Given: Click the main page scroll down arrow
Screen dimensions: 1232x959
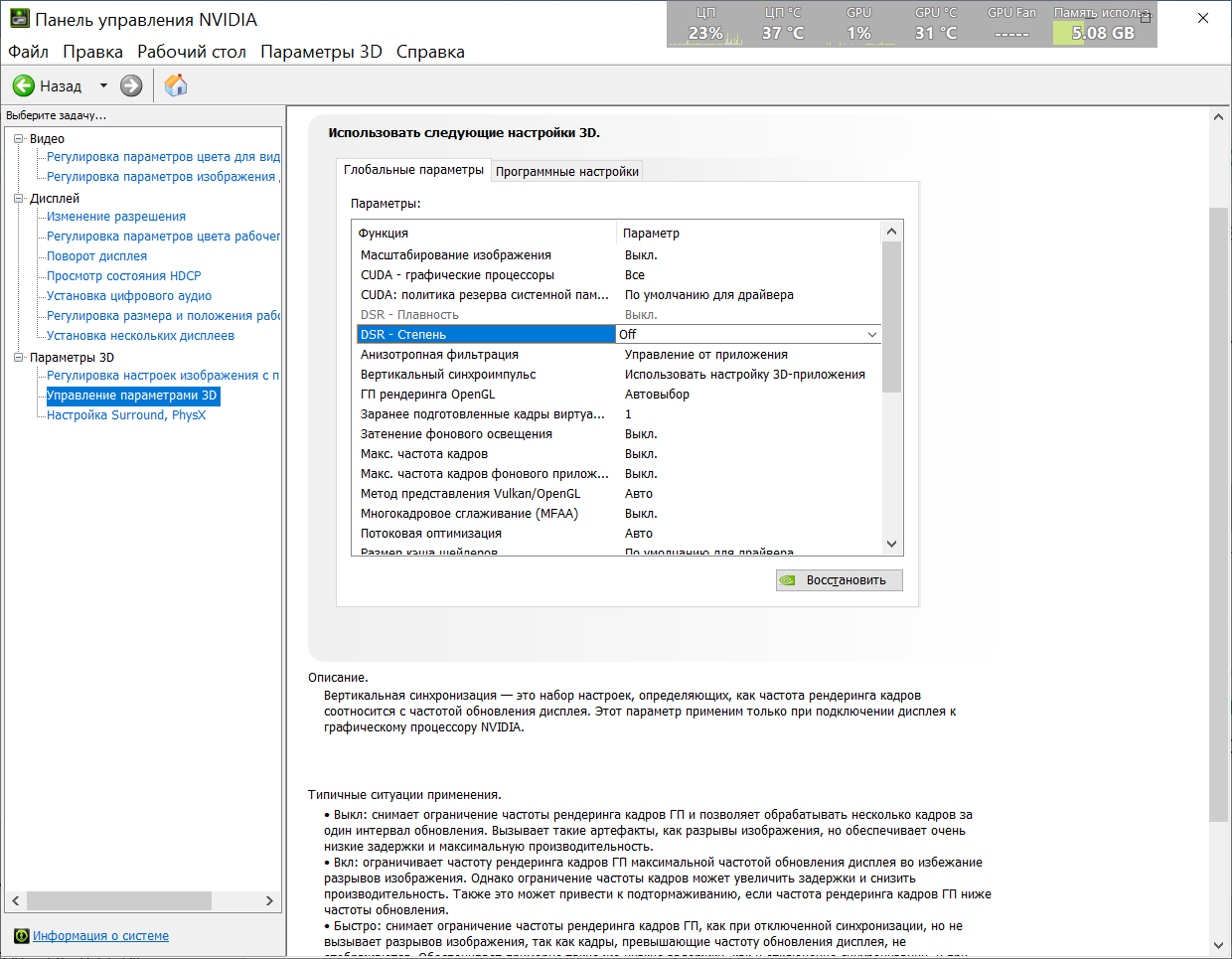Looking at the screenshot, I should 1219,945.
